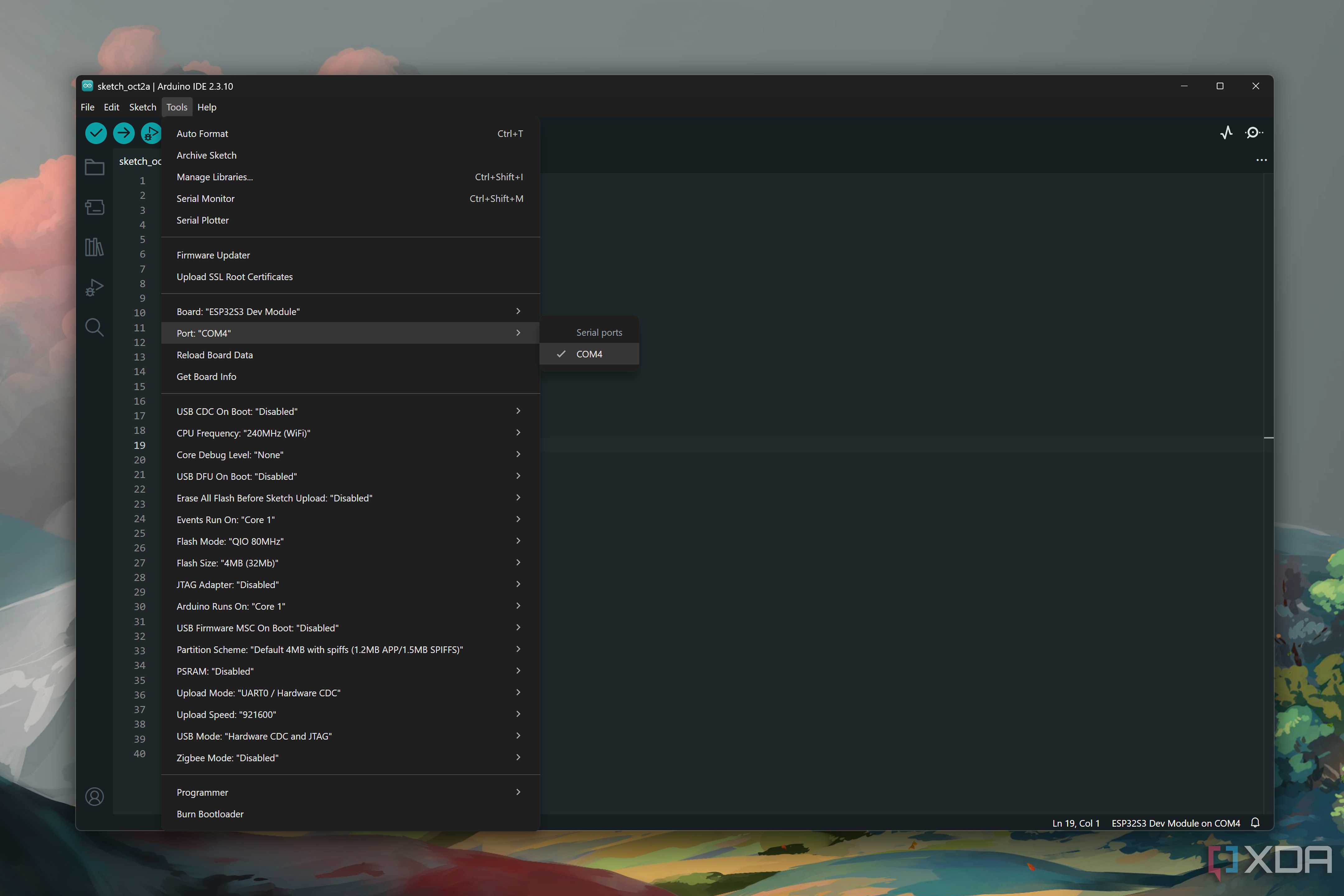The height and width of the screenshot is (896, 1344).
Task: Click Get Board Info menu entry
Action: point(350,376)
